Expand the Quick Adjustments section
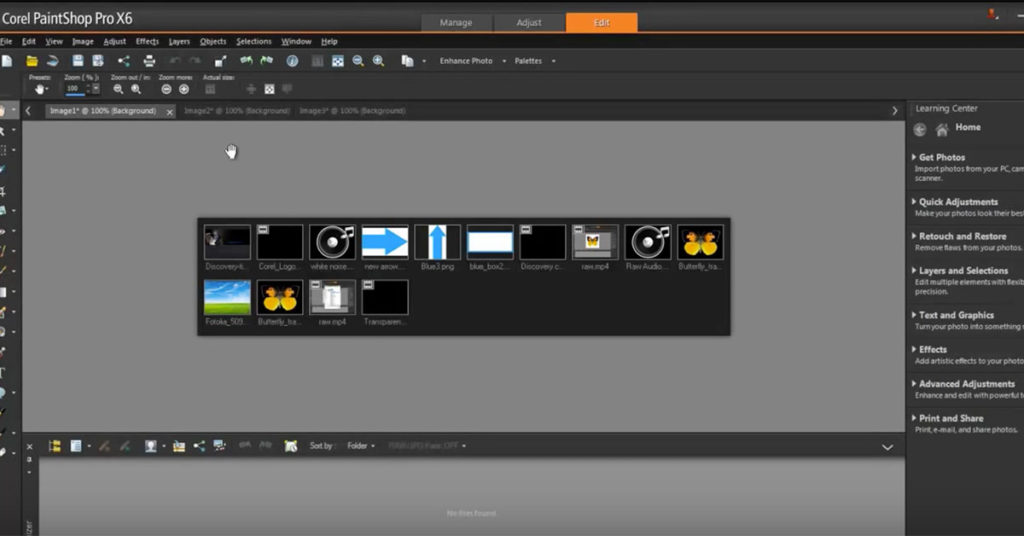Screen dimensions: 1024x536 coord(958,202)
